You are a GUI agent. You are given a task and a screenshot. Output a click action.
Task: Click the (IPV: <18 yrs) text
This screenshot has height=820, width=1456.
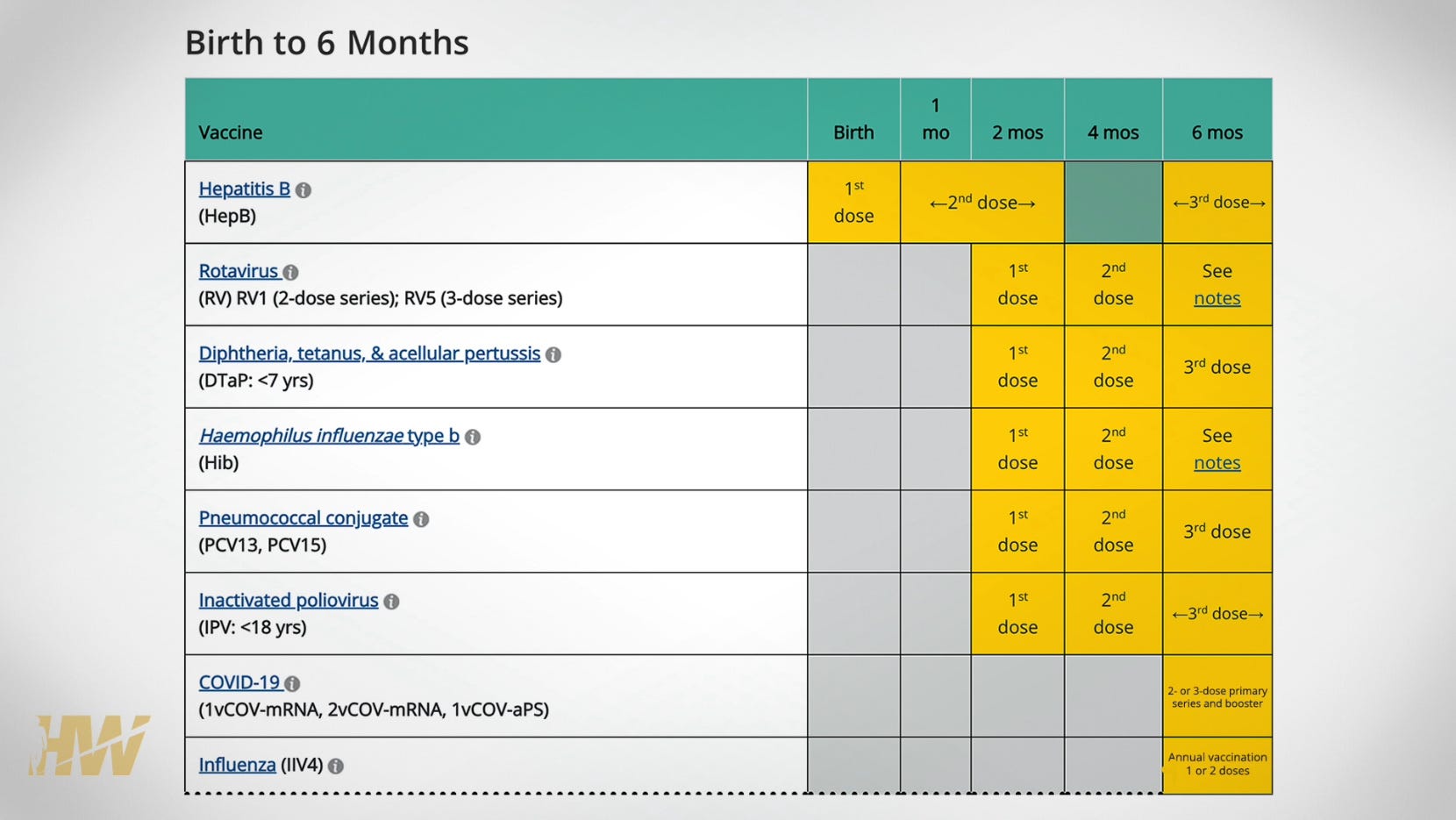(253, 627)
